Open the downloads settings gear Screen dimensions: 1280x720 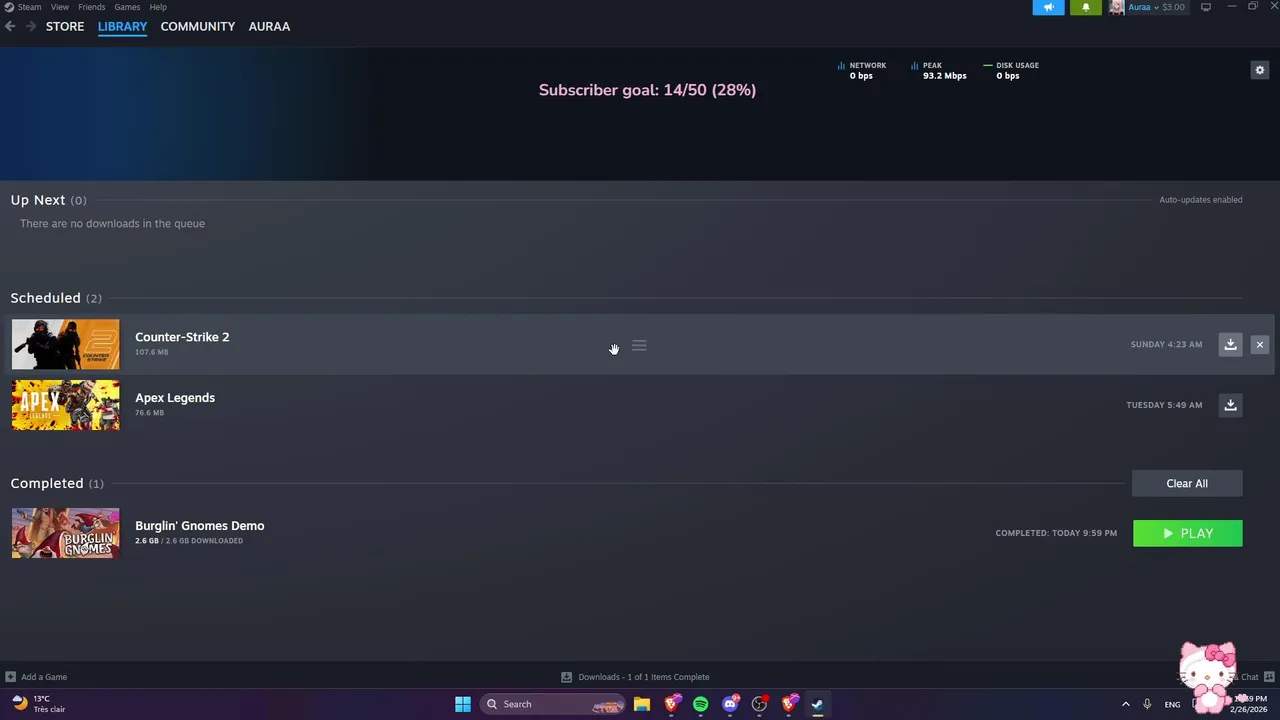pos(1260,70)
